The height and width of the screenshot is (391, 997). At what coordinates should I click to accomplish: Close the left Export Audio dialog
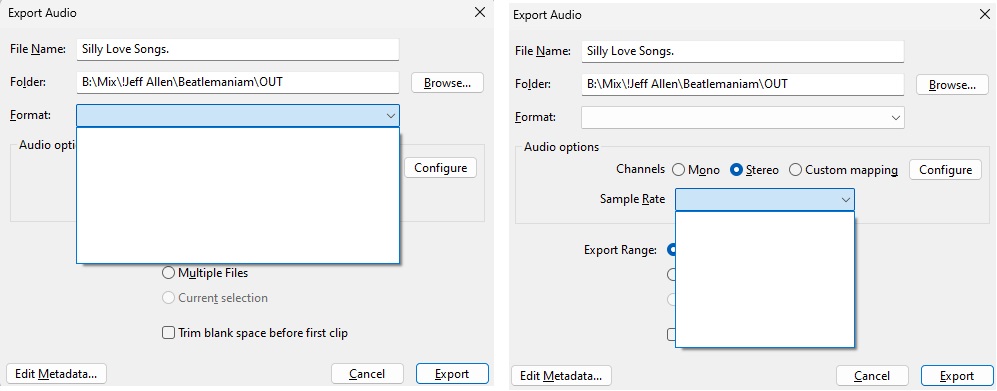480,12
